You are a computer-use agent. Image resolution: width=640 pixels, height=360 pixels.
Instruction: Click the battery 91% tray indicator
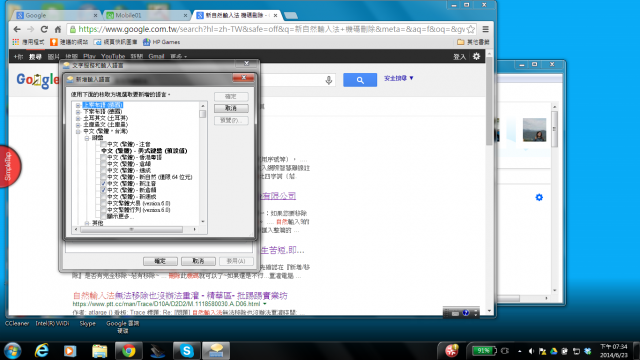(484, 351)
